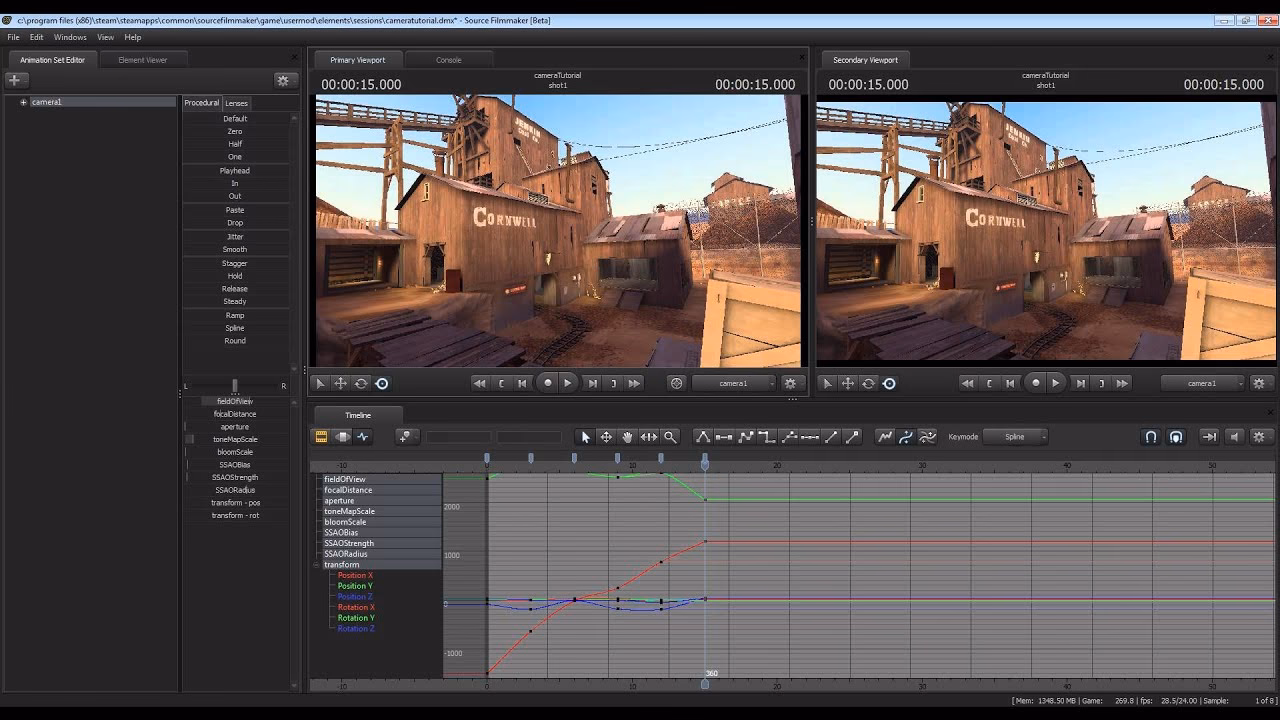This screenshot has width=1280, height=720.
Task: Select the move keys tool in Timeline
Action: pos(606,437)
